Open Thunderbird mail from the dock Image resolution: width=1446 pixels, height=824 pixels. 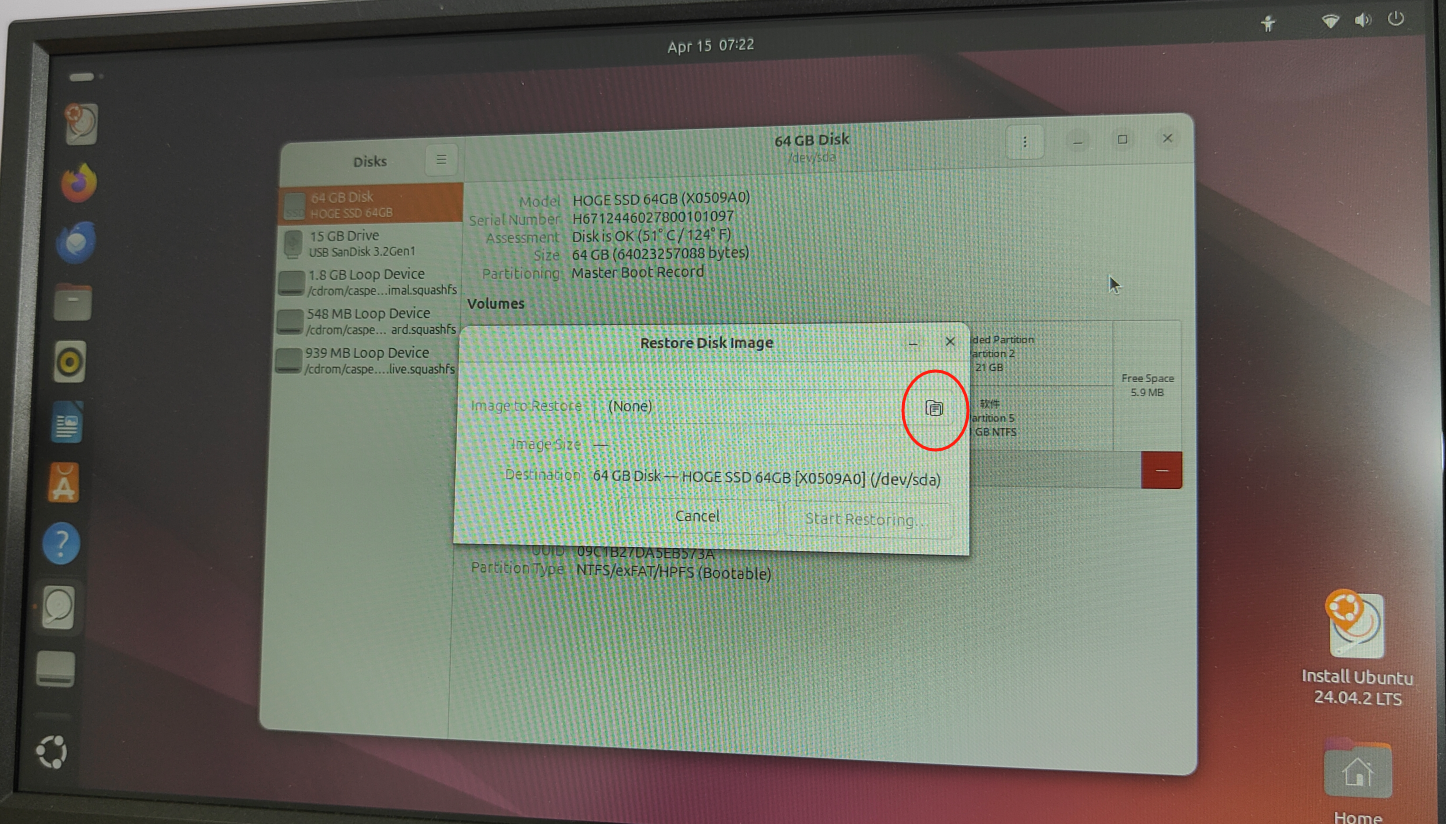pyautogui.click(x=76, y=243)
